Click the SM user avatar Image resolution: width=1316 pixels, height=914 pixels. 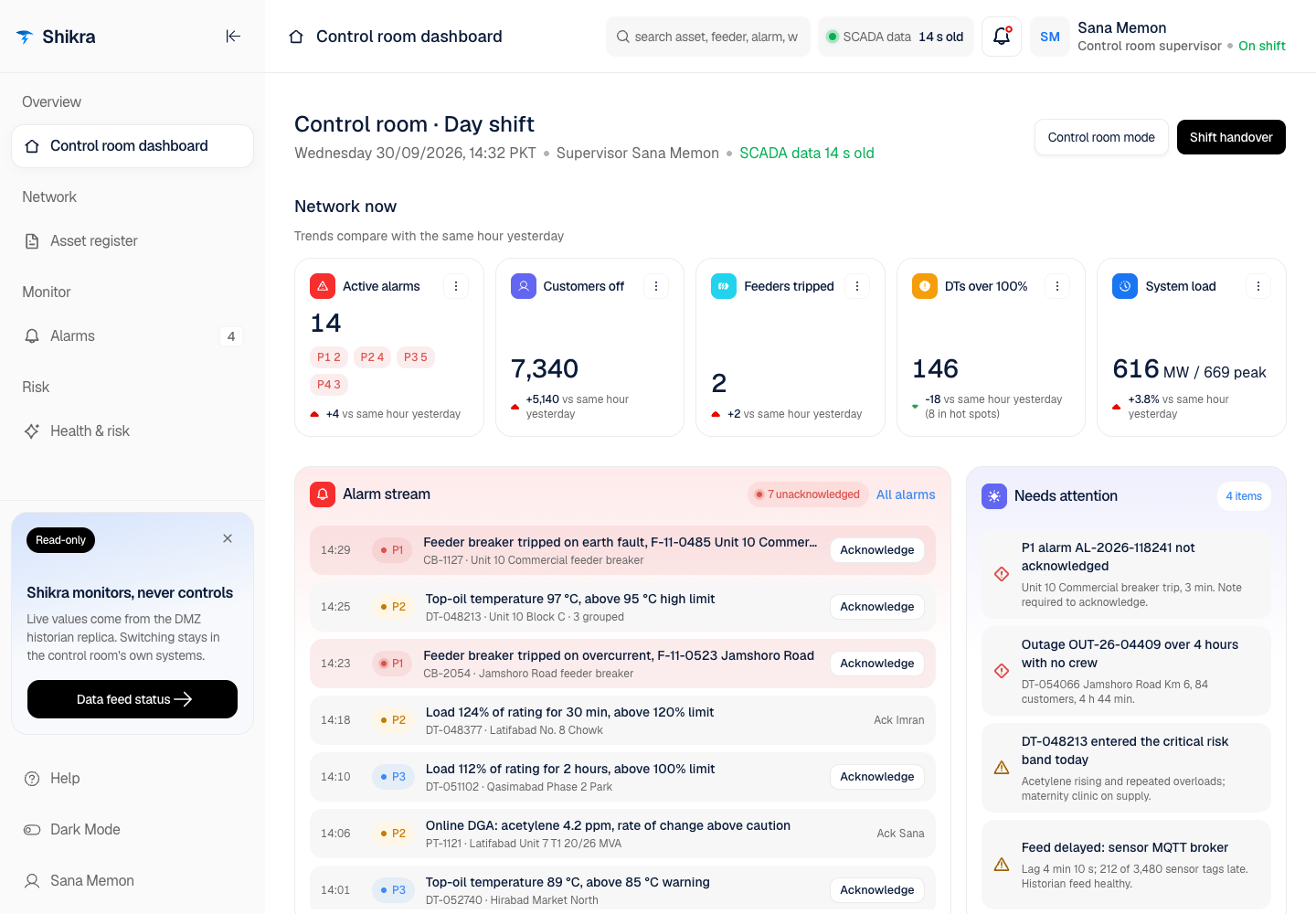click(1050, 37)
